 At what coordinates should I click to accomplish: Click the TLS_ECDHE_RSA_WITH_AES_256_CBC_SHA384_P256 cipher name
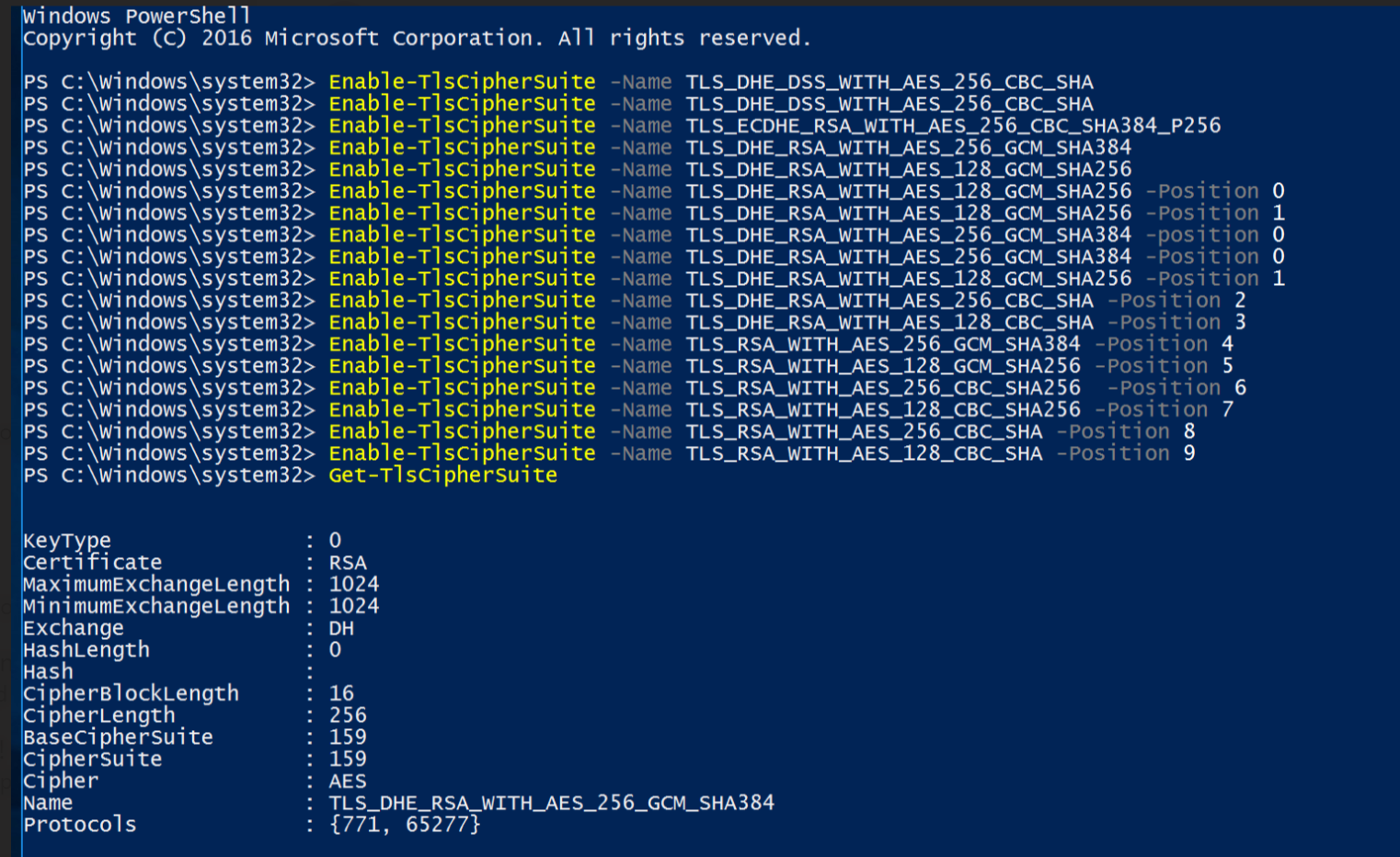pyautogui.click(x=953, y=126)
